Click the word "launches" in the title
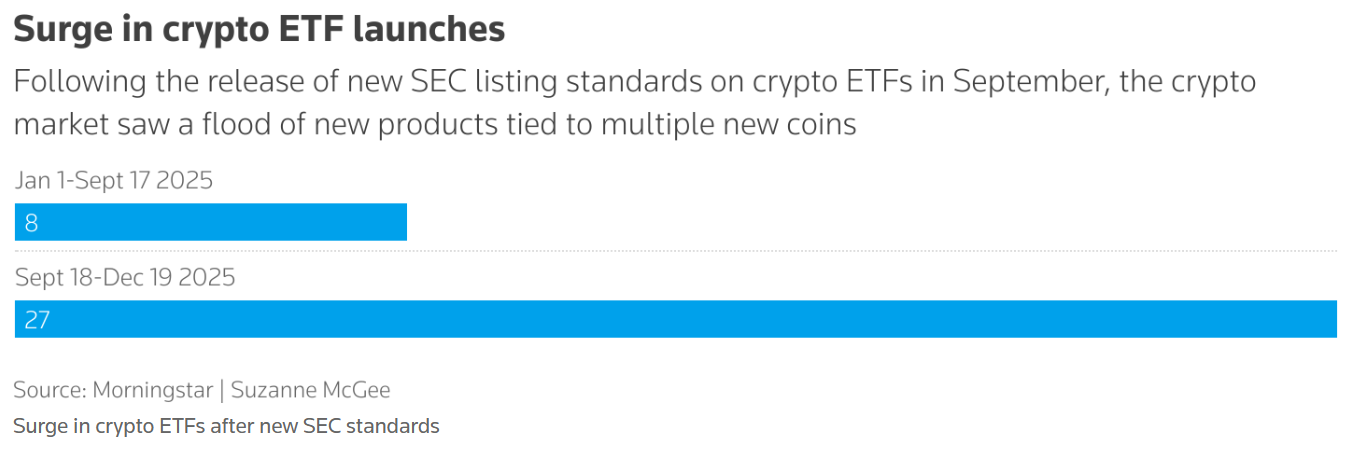Screen dimensions: 1358x453 [x=432, y=30]
